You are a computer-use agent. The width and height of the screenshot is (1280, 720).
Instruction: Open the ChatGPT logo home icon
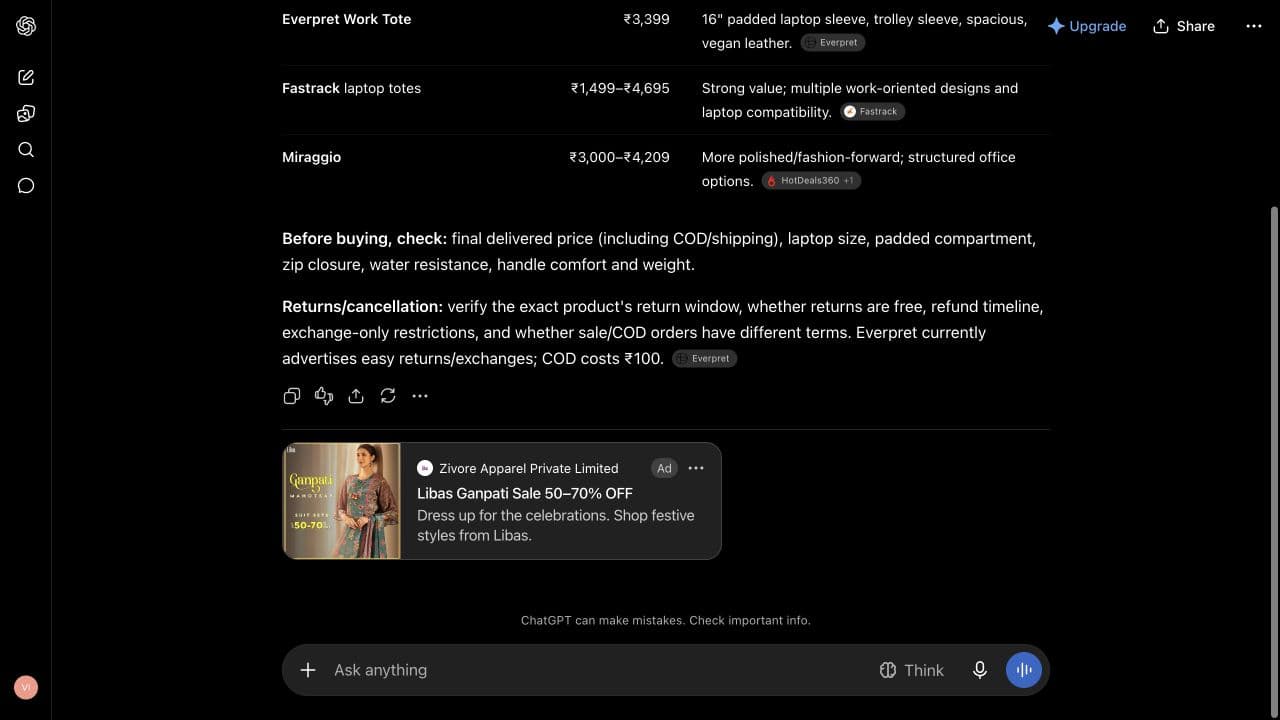click(26, 26)
